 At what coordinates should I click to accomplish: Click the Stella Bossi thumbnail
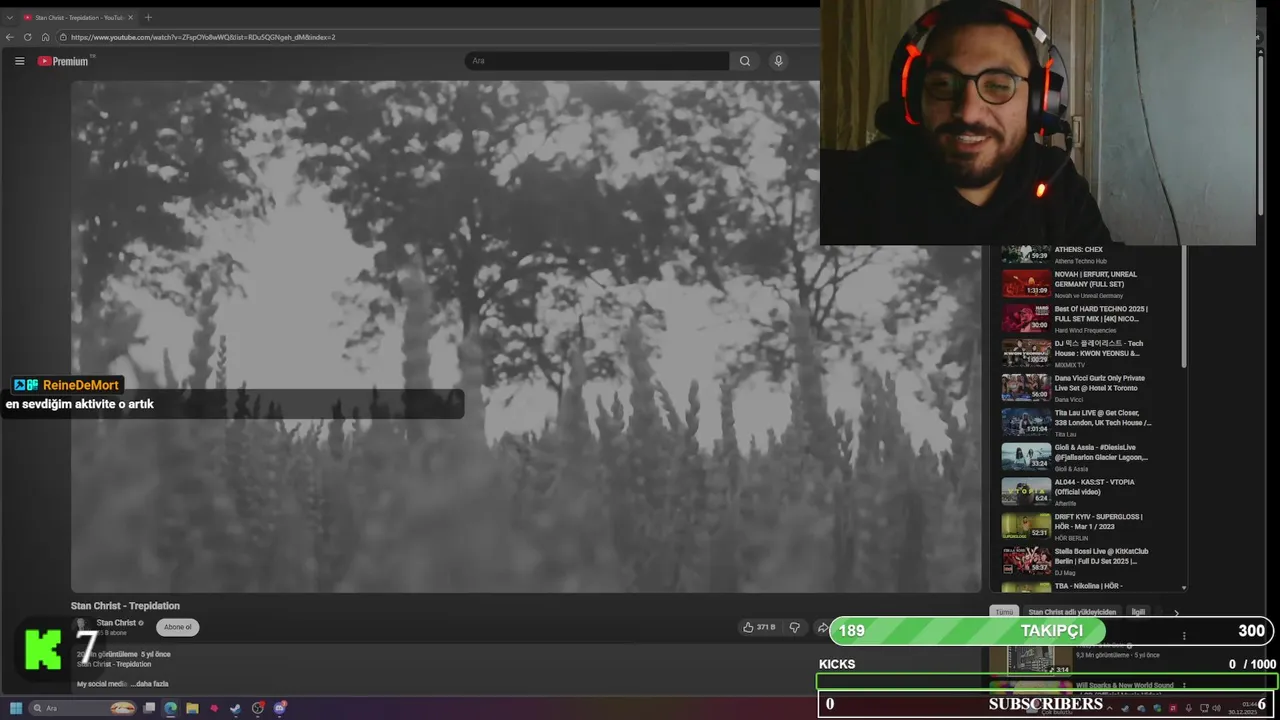point(1026,561)
